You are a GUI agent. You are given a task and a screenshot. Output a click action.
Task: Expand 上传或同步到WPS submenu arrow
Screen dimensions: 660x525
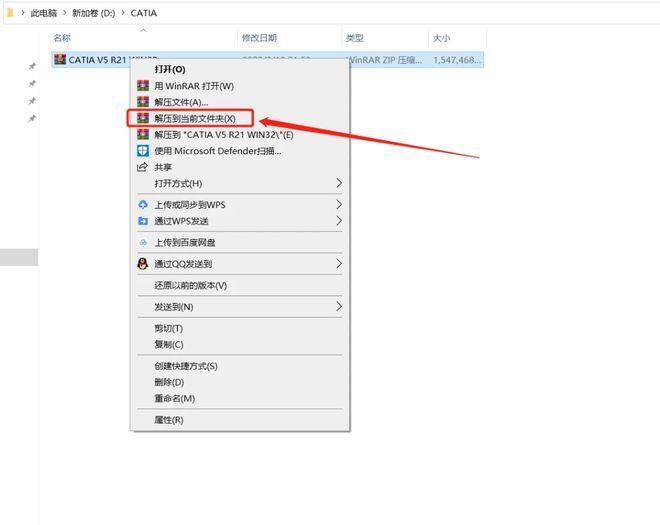[339, 205]
